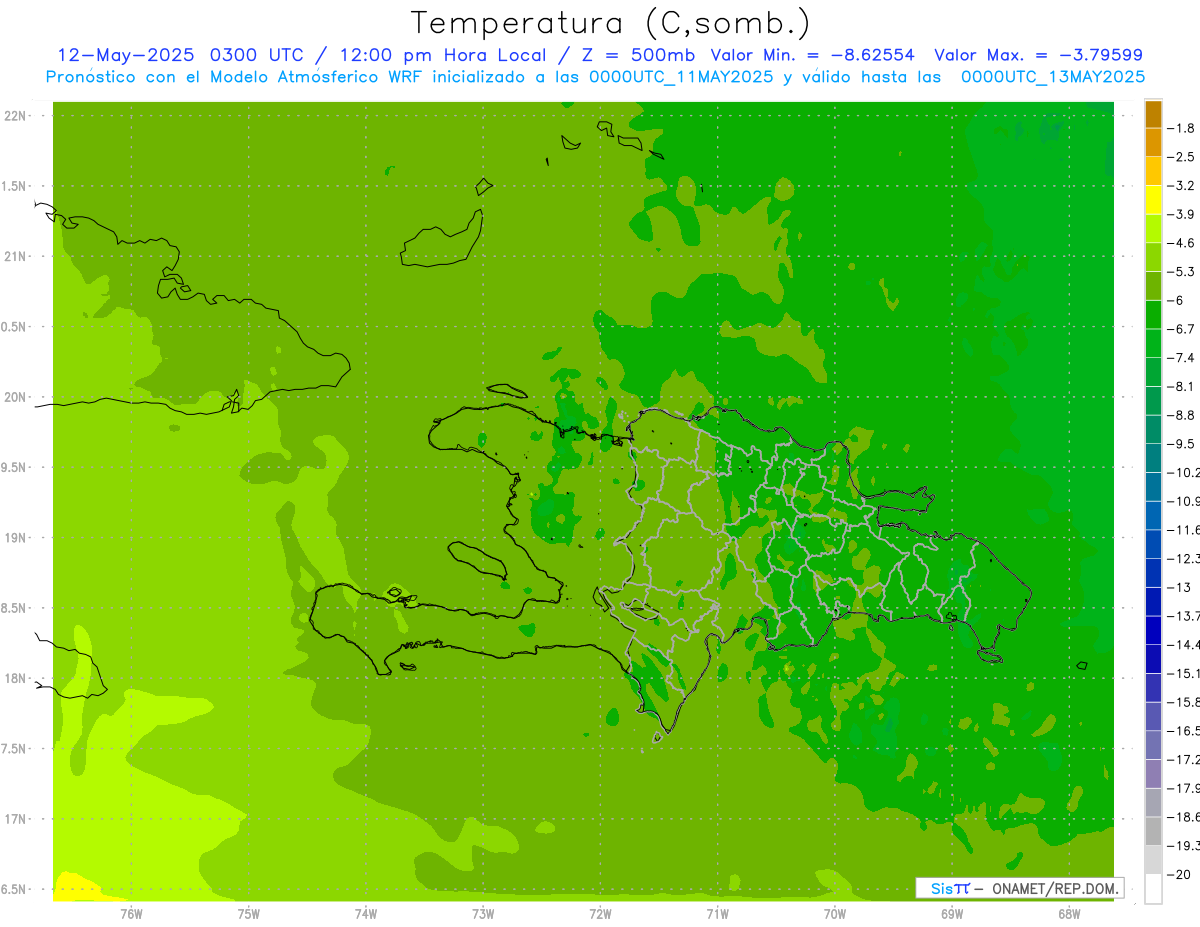This screenshot has width=1200, height=927.
Task: Click the '17N' latitude axis label
Action: [x=17, y=819]
